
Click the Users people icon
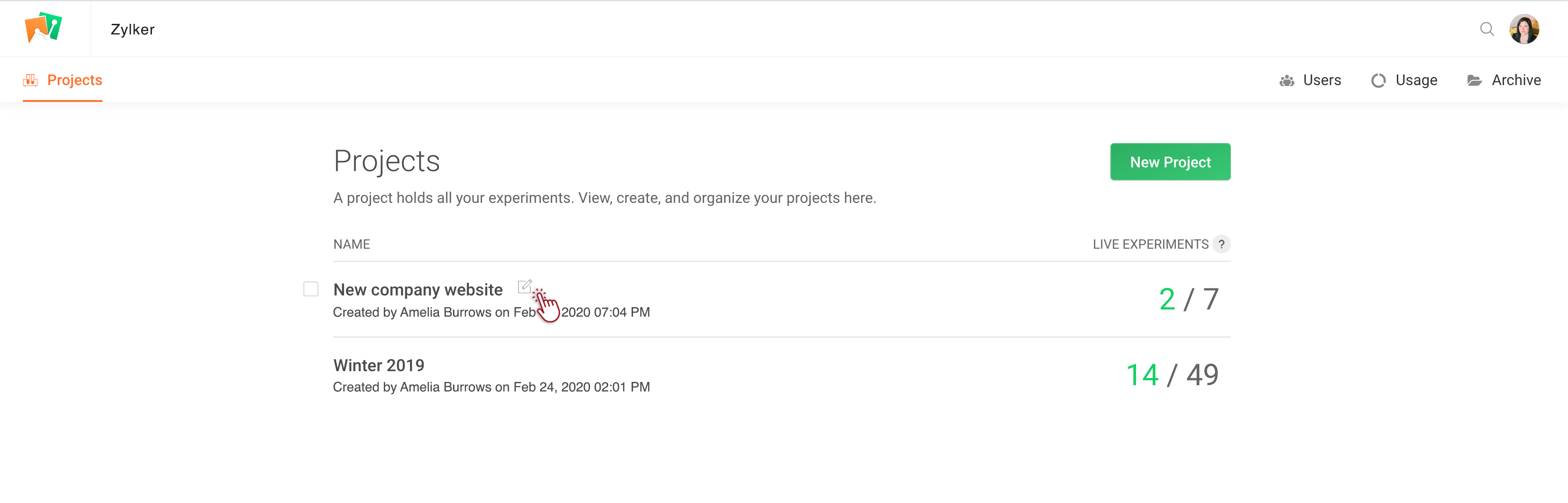tap(1286, 81)
